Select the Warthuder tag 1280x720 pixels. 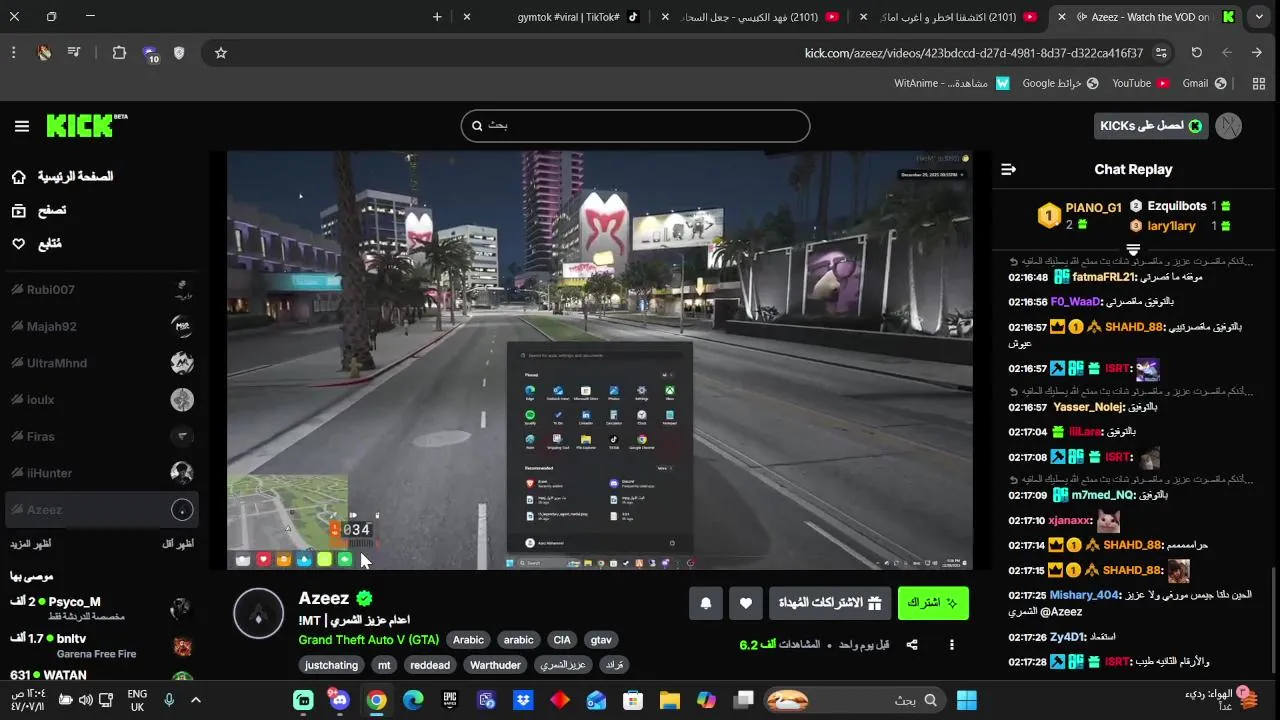coord(495,665)
